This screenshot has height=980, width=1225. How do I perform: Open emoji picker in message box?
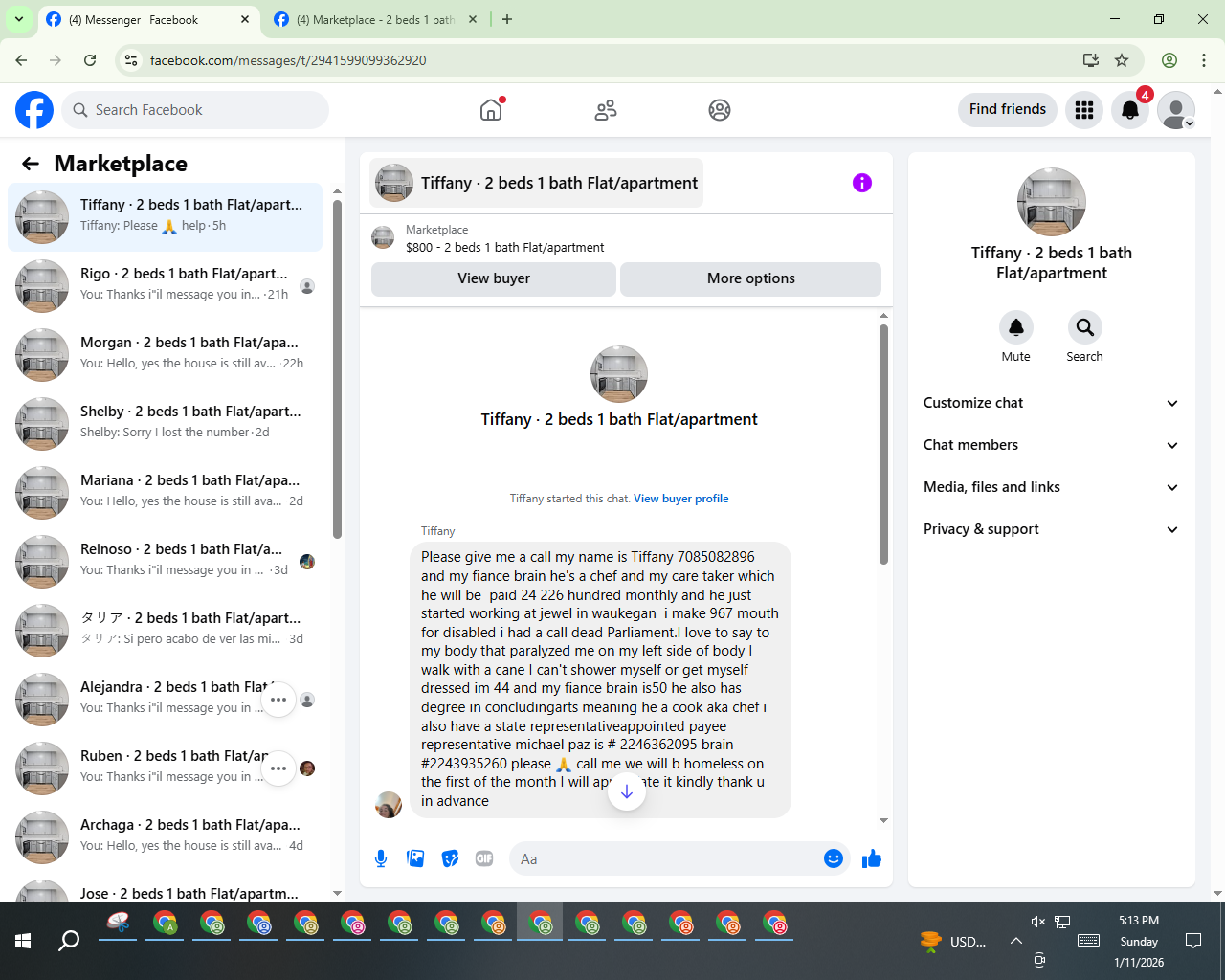tap(834, 858)
